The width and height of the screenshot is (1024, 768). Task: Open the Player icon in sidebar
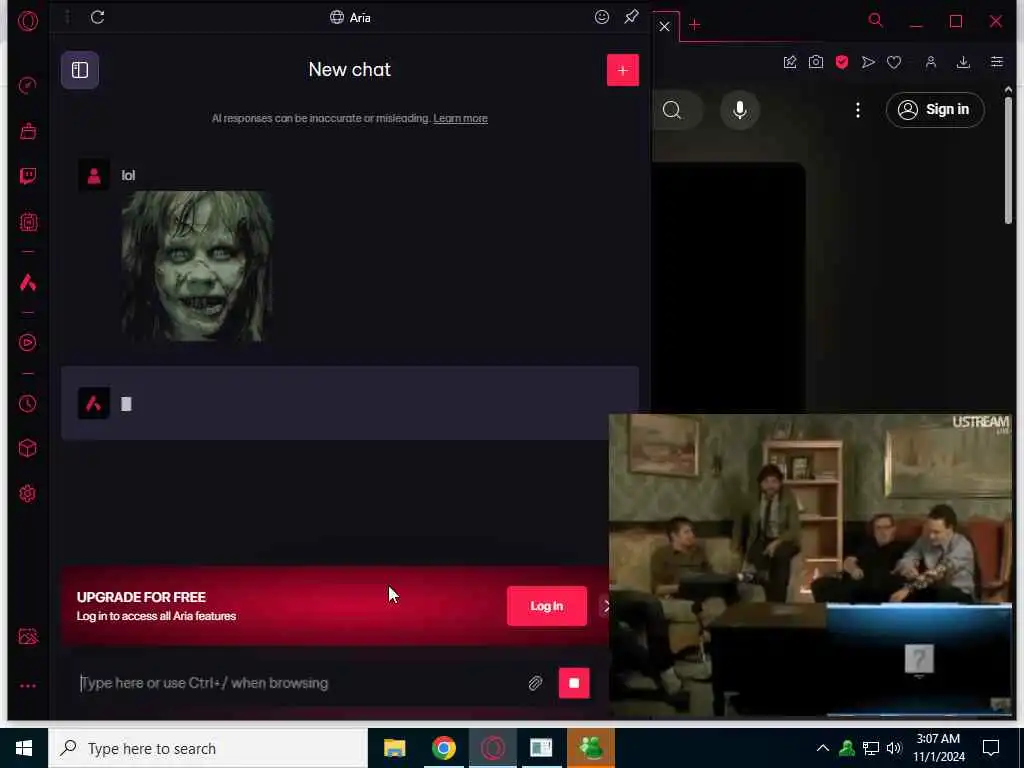coord(28,343)
